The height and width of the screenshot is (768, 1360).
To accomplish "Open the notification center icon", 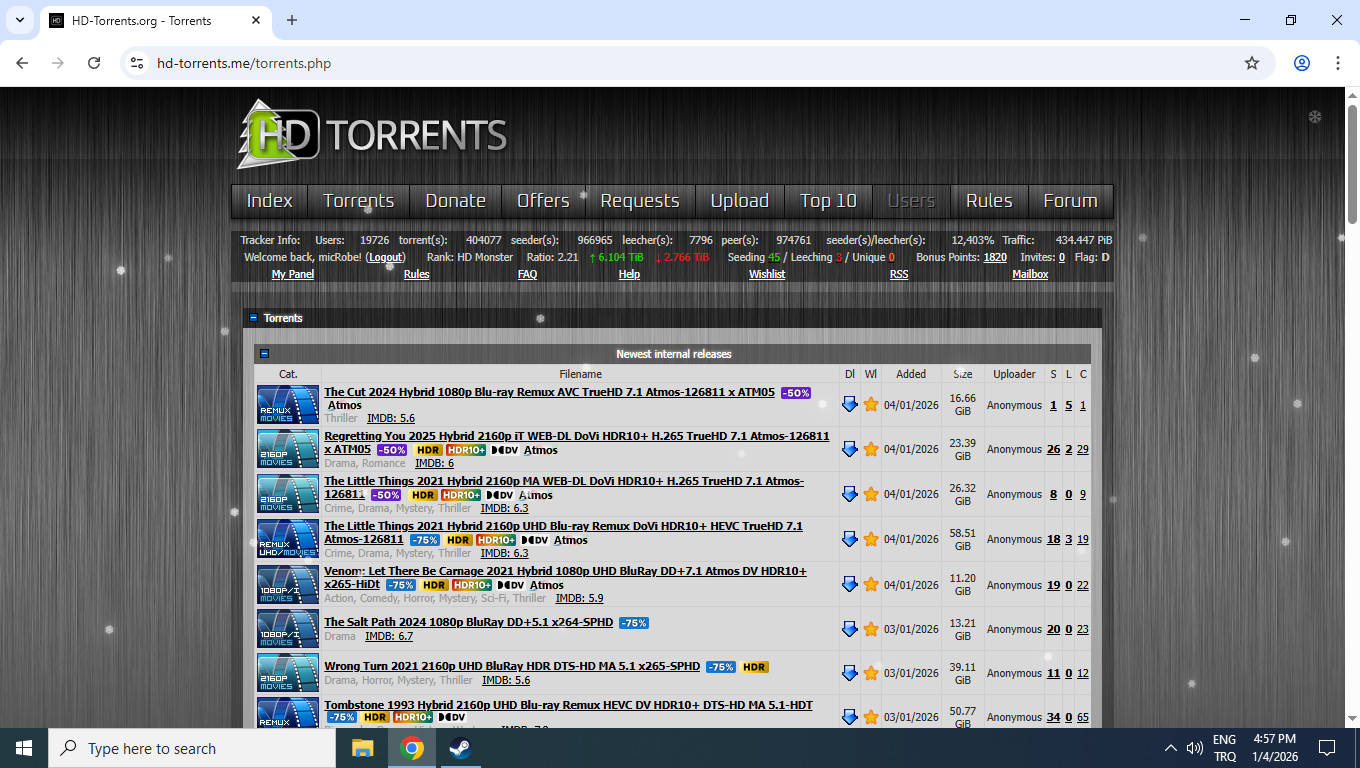I will pos(1327,748).
